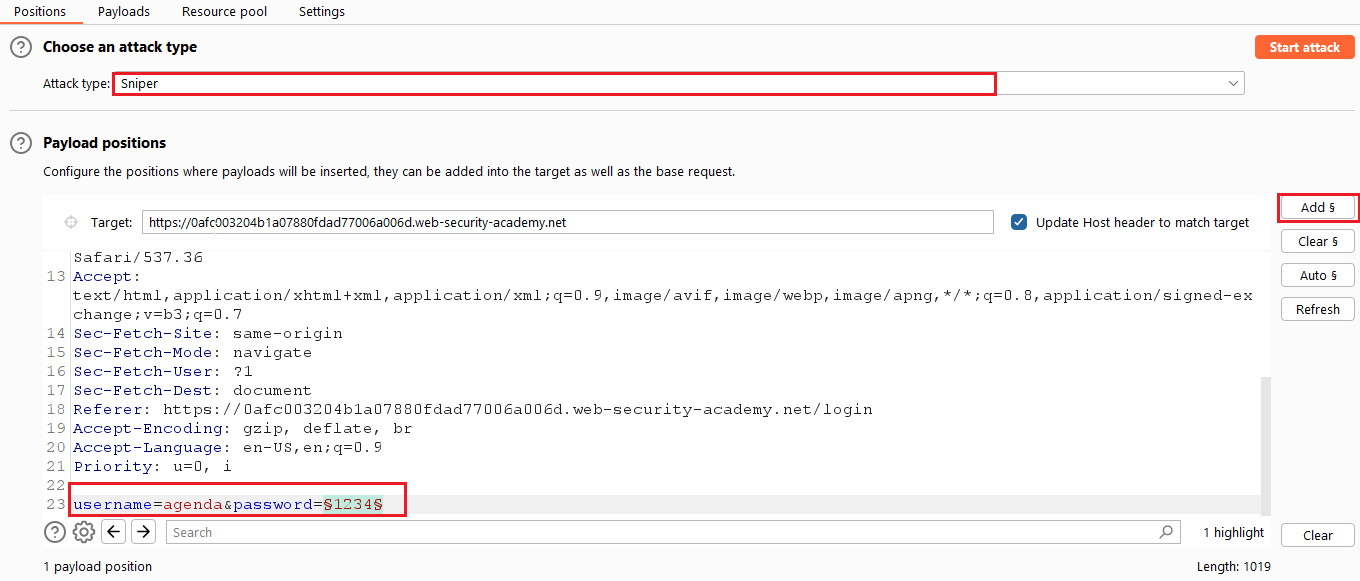Go to next search match arrow

pos(144,532)
